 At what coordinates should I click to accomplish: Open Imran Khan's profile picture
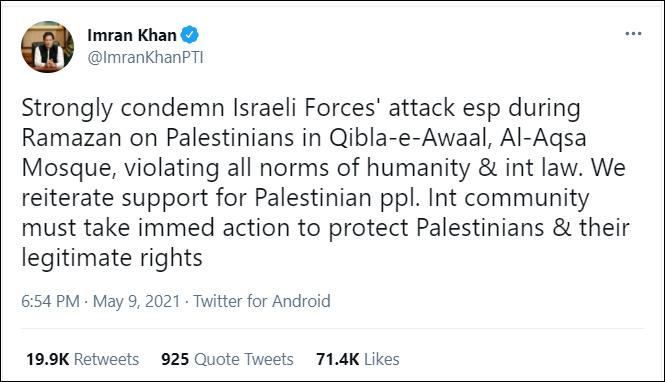48,47
